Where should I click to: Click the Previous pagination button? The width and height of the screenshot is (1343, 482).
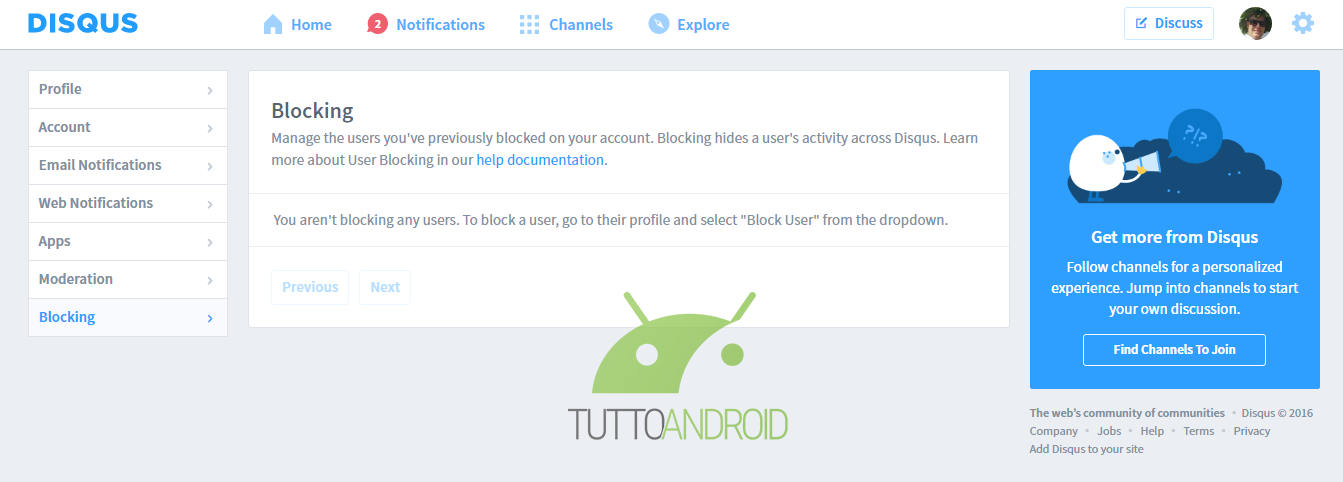310,287
